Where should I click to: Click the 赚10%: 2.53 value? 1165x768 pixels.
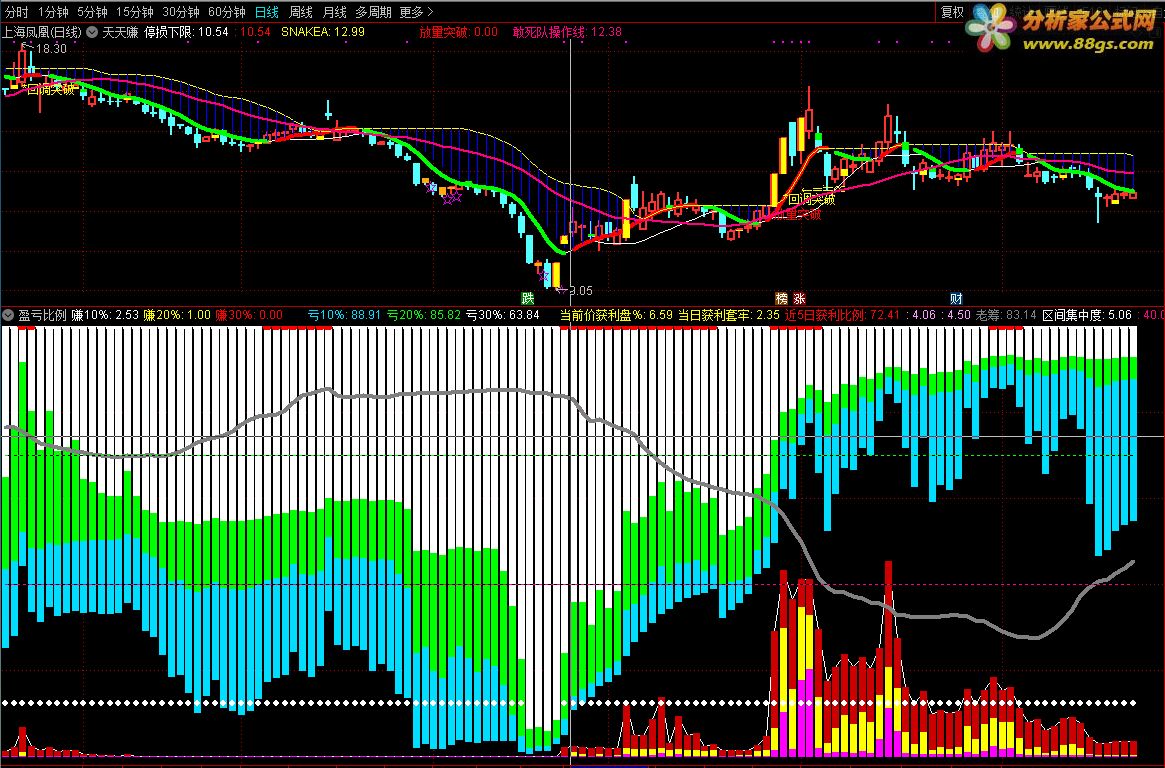click(106, 315)
